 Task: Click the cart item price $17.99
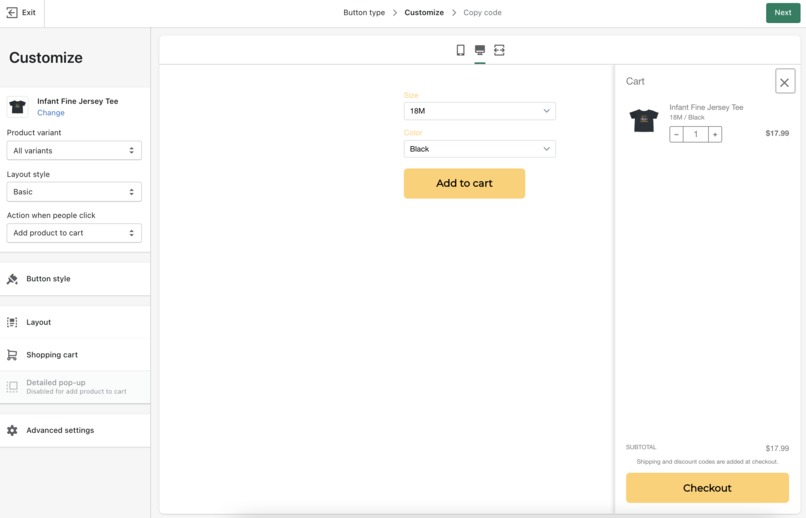tap(777, 134)
